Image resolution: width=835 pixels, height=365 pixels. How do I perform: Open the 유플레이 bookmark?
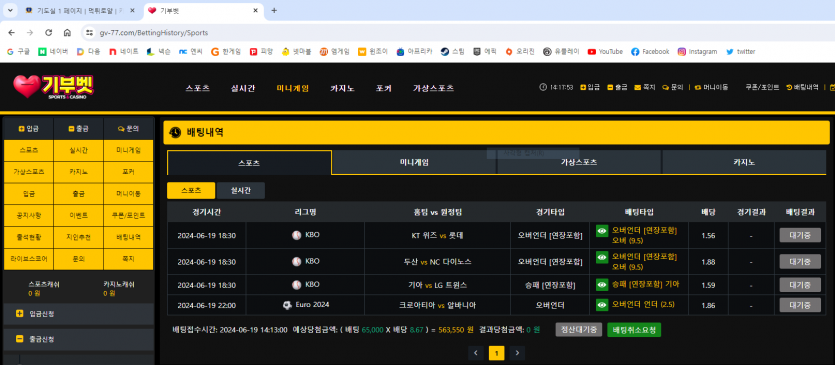click(x=561, y=52)
